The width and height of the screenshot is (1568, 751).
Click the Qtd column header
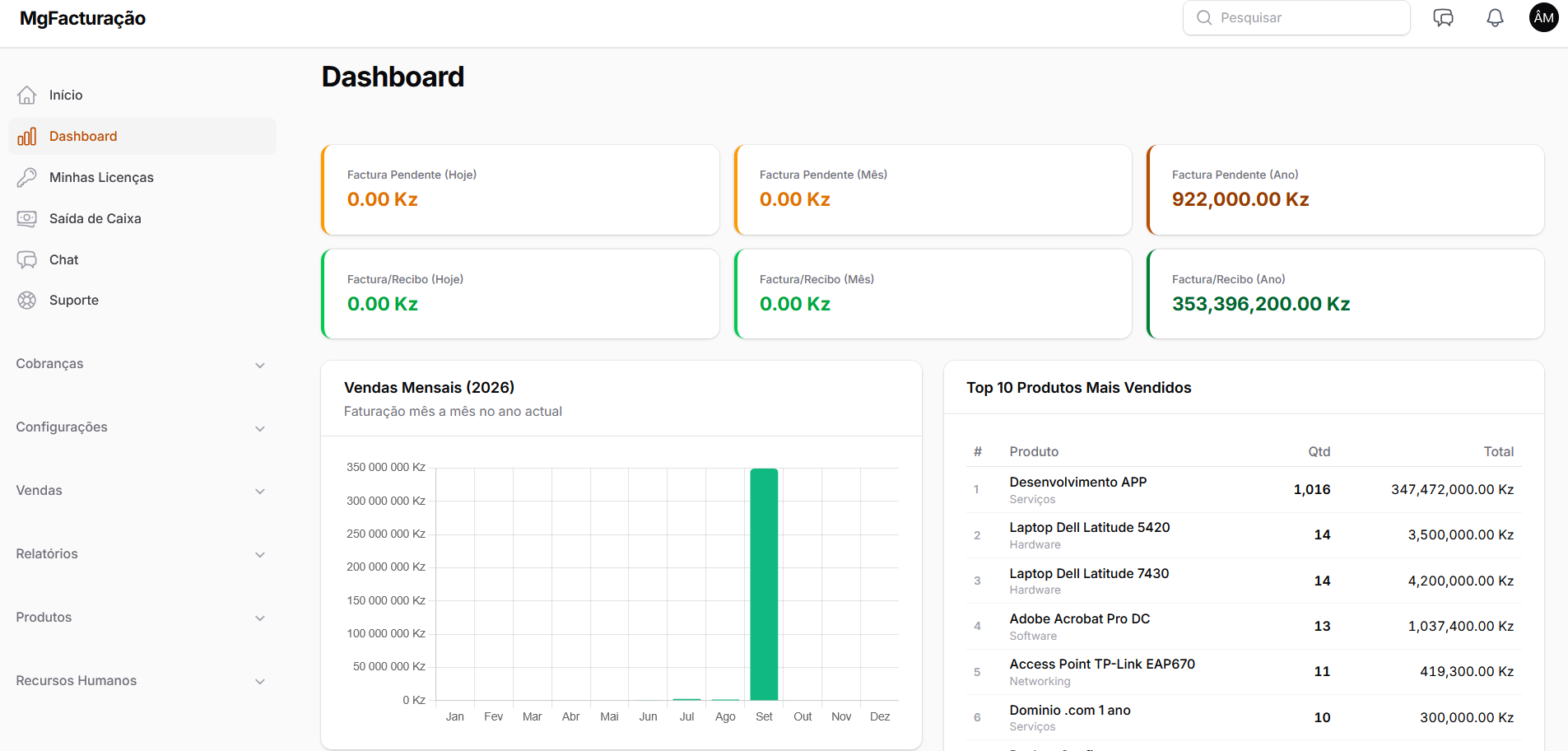(x=1319, y=451)
